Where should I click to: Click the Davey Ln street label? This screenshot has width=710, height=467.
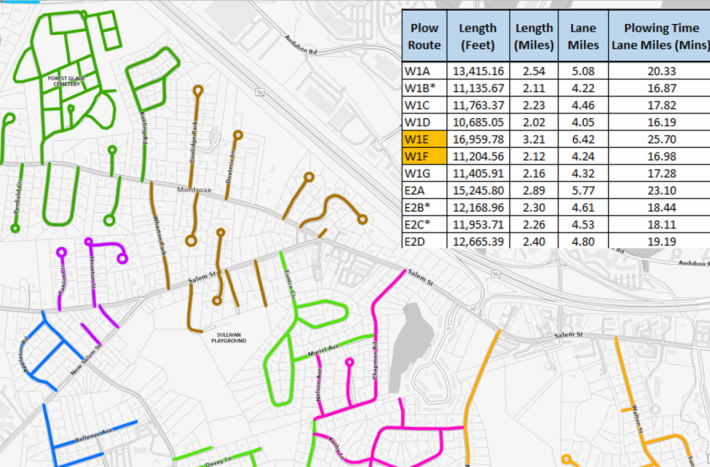pyautogui.click(x=218, y=462)
